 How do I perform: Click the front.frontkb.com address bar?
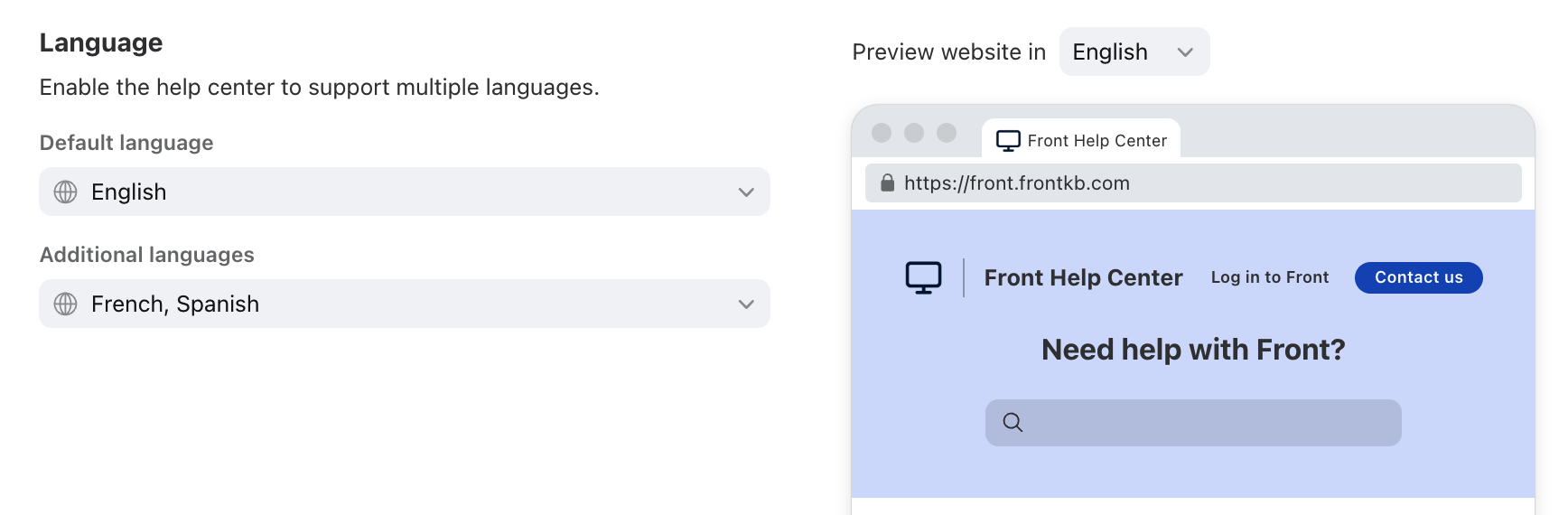[1193, 183]
